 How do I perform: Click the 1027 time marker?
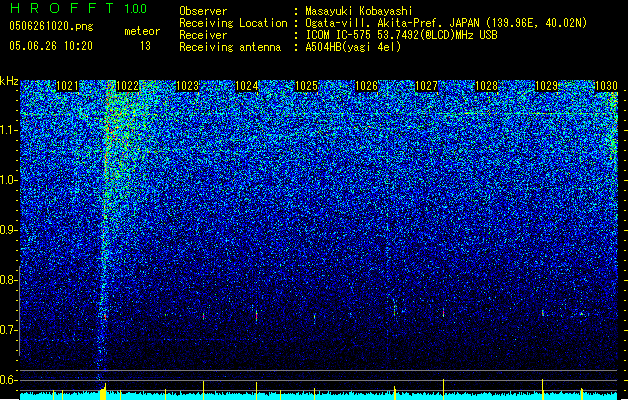[x=426, y=86]
